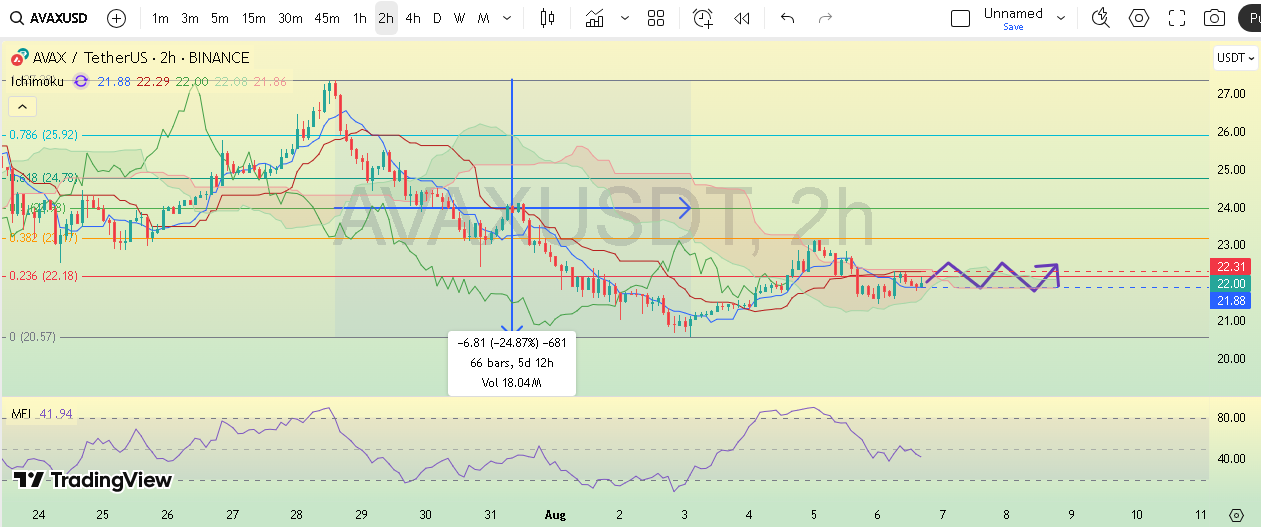Select the 5m timeframe
1261x527 pixels.
point(220,18)
